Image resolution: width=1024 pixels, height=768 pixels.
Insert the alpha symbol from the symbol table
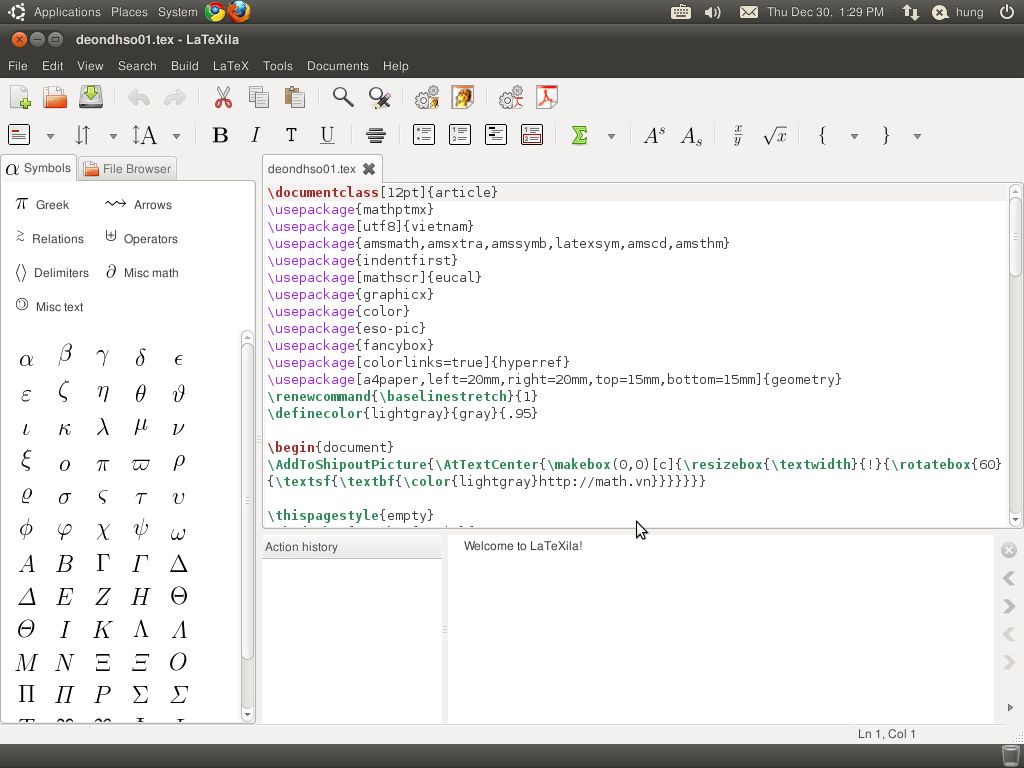(26, 359)
